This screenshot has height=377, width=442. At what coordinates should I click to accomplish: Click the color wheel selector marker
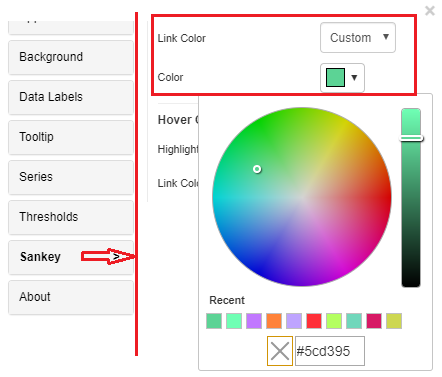pos(257,169)
